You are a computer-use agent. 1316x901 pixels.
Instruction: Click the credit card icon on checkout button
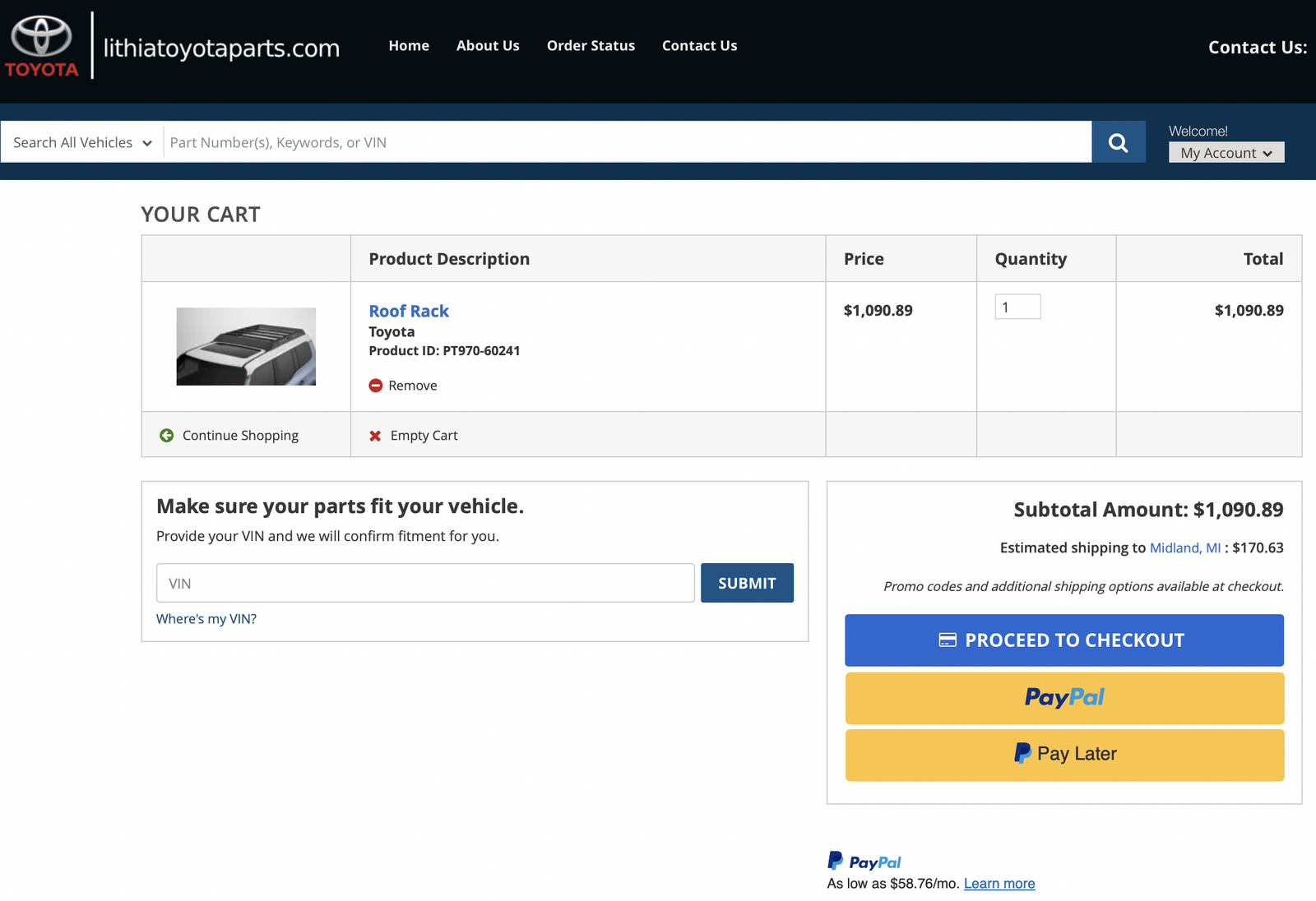coord(948,640)
